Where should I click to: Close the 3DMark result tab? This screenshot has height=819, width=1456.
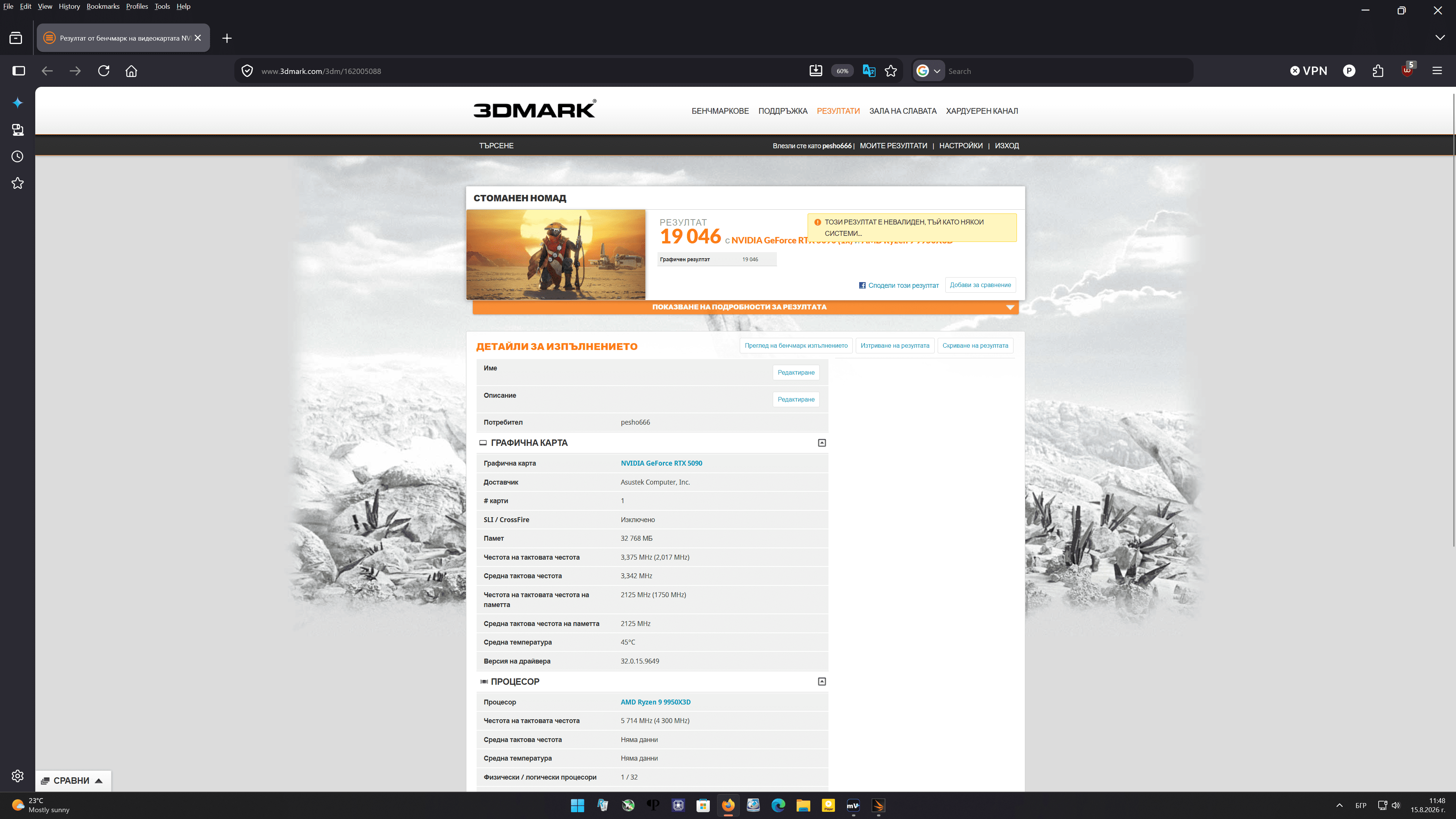coord(198,38)
